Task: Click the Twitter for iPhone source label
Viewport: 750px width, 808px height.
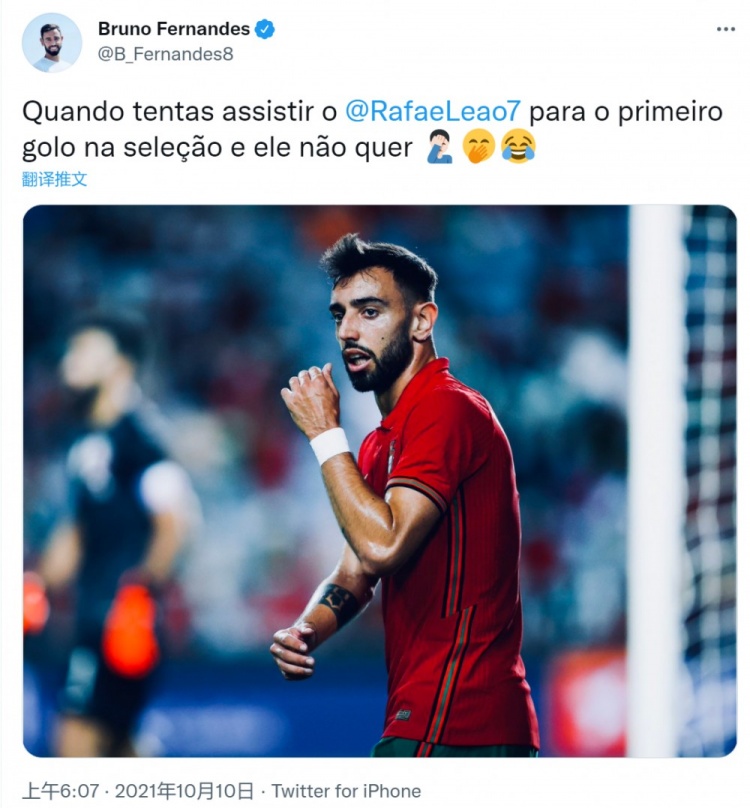Action: [346, 791]
